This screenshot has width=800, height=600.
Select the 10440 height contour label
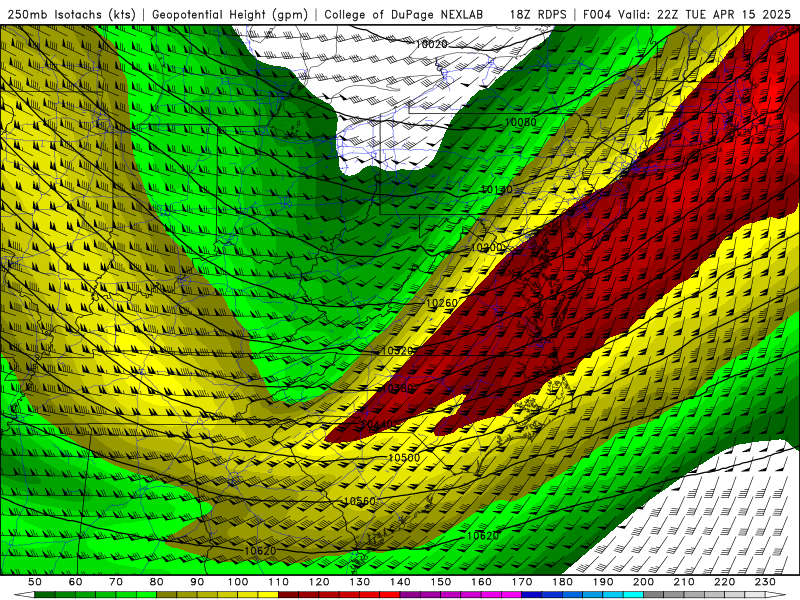tap(377, 424)
